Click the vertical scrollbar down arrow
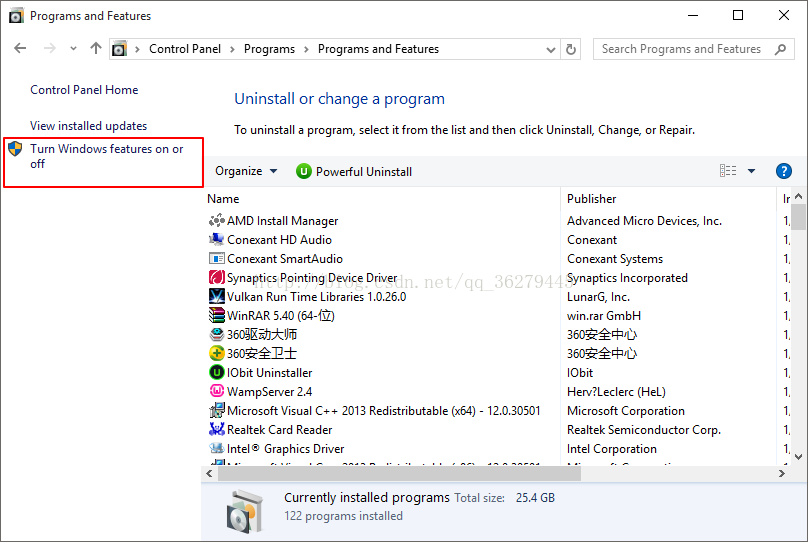Image resolution: width=808 pixels, height=542 pixels. point(798,456)
